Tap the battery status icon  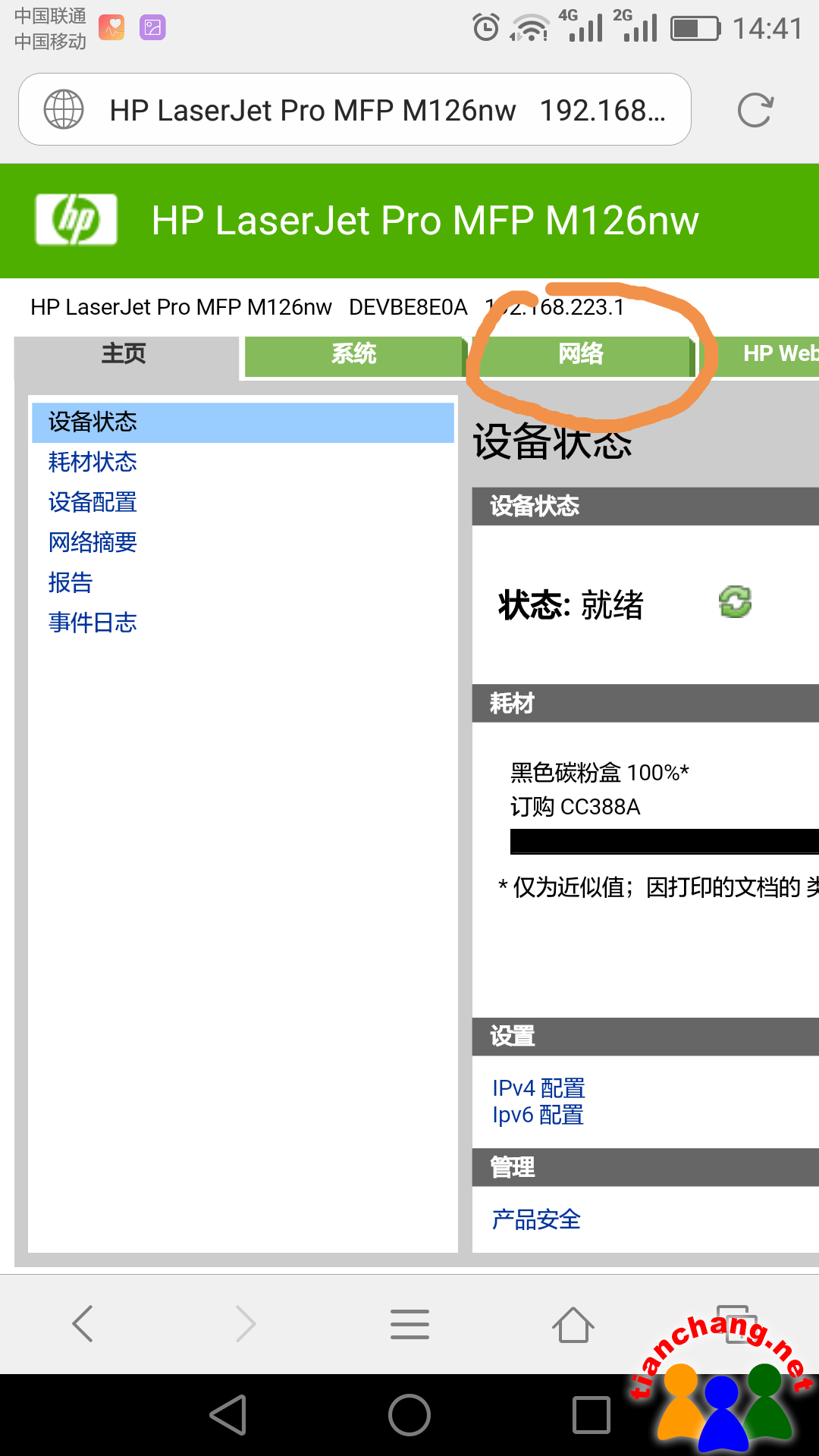tap(695, 29)
